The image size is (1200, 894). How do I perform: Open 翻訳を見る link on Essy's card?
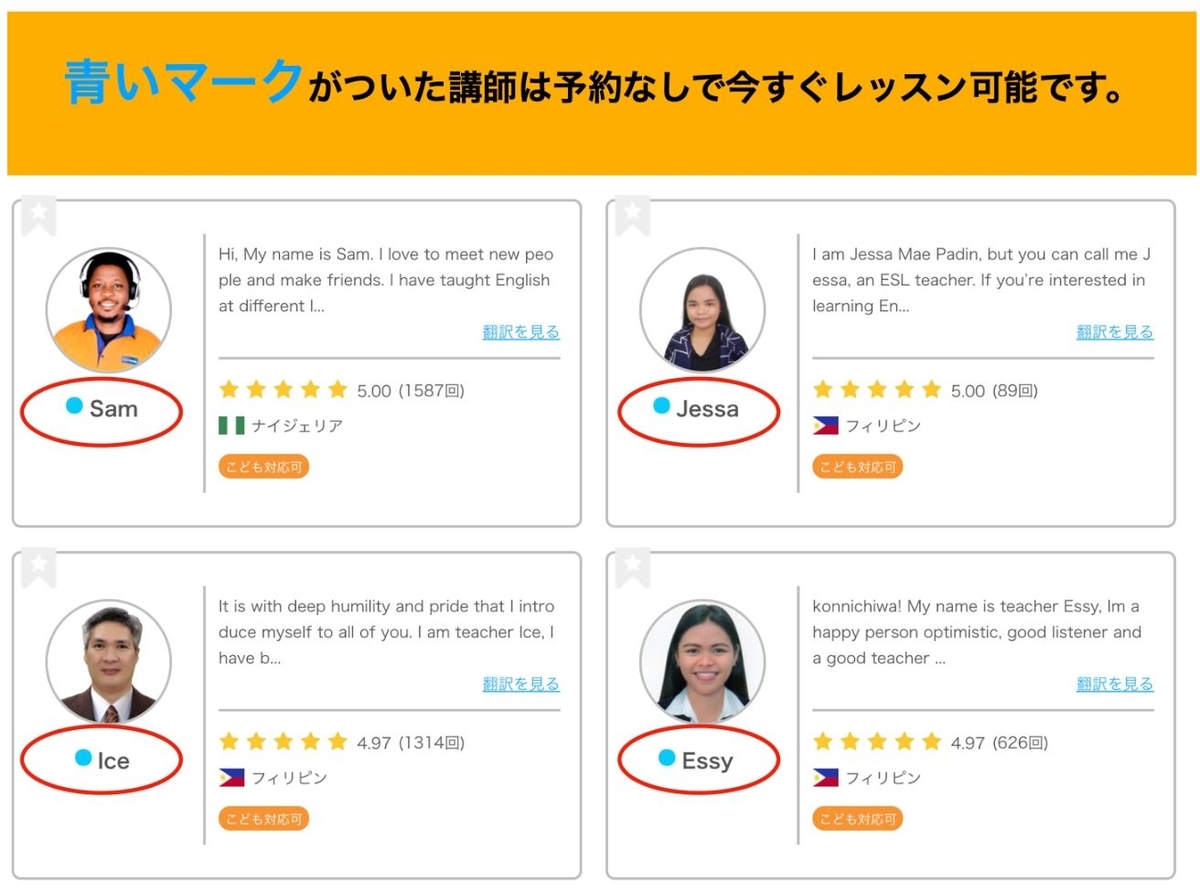tap(1114, 684)
